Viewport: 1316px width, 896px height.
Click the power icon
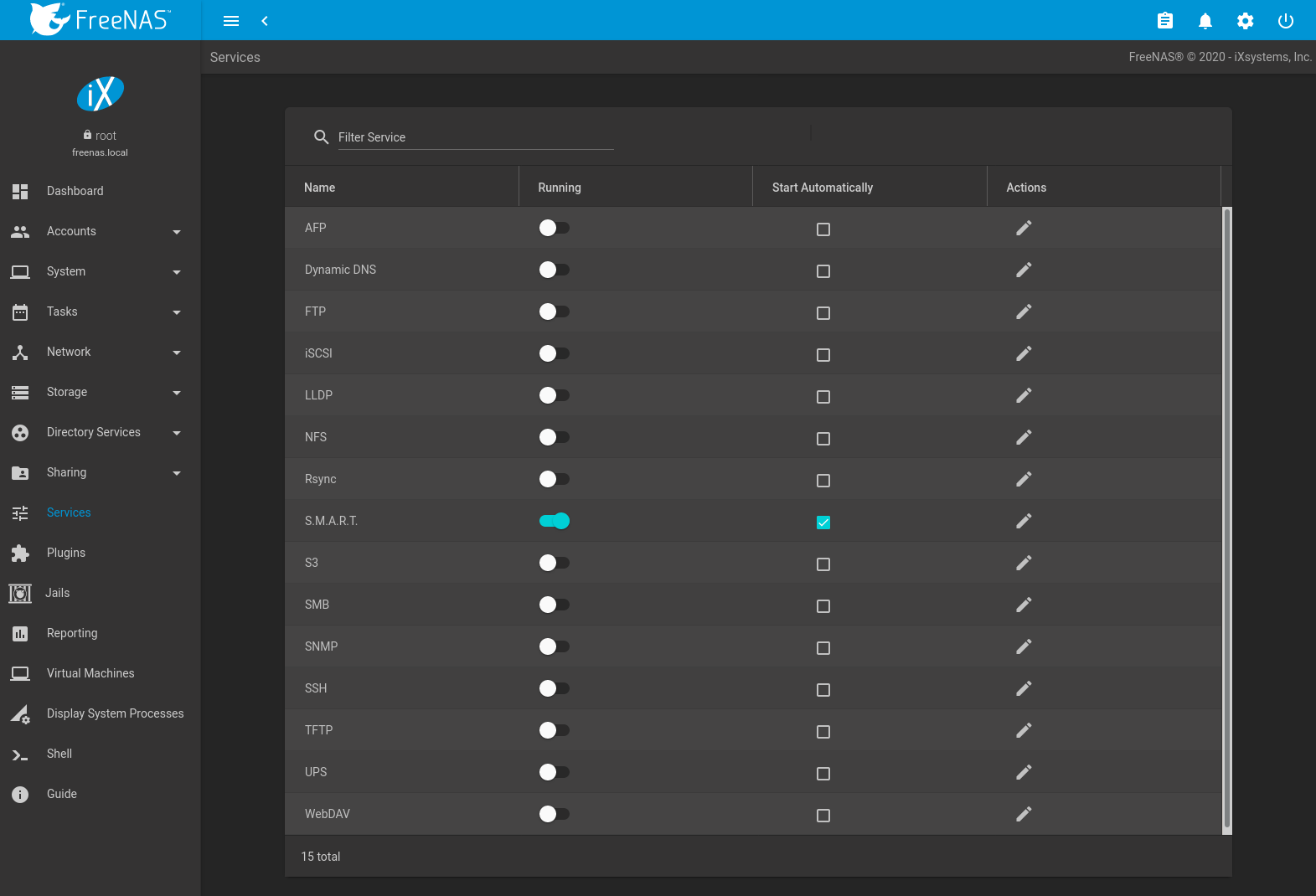pos(1285,21)
